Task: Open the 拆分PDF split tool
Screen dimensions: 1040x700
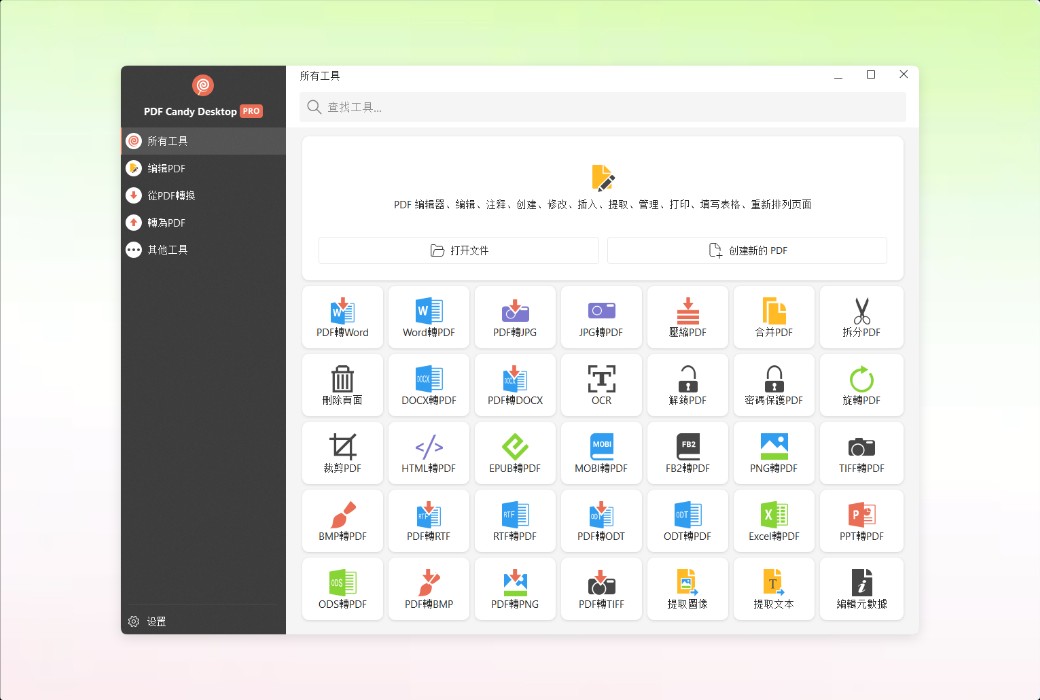Action: pyautogui.click(x=861, y=317)
